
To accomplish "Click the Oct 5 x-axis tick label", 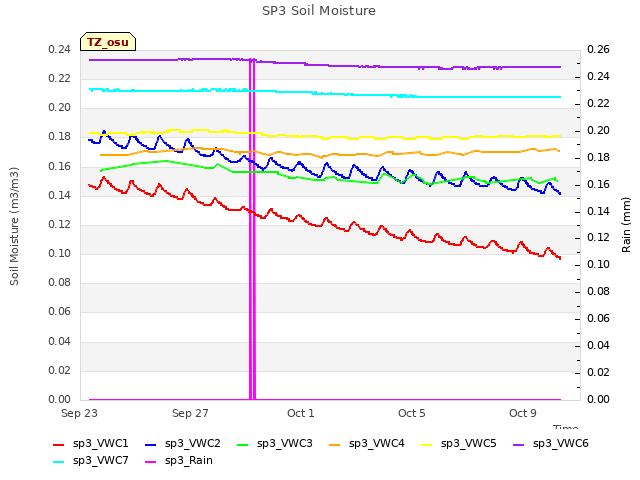I will point(412,413).
